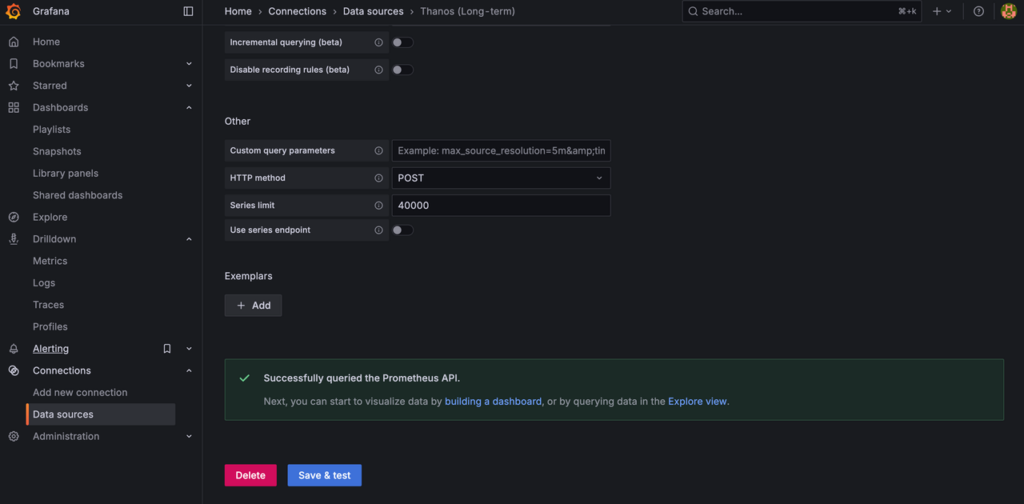Screen dimensions: 1024x504
Task: Open info tooltip for Custom query parameters
Action: coord(378,151)
